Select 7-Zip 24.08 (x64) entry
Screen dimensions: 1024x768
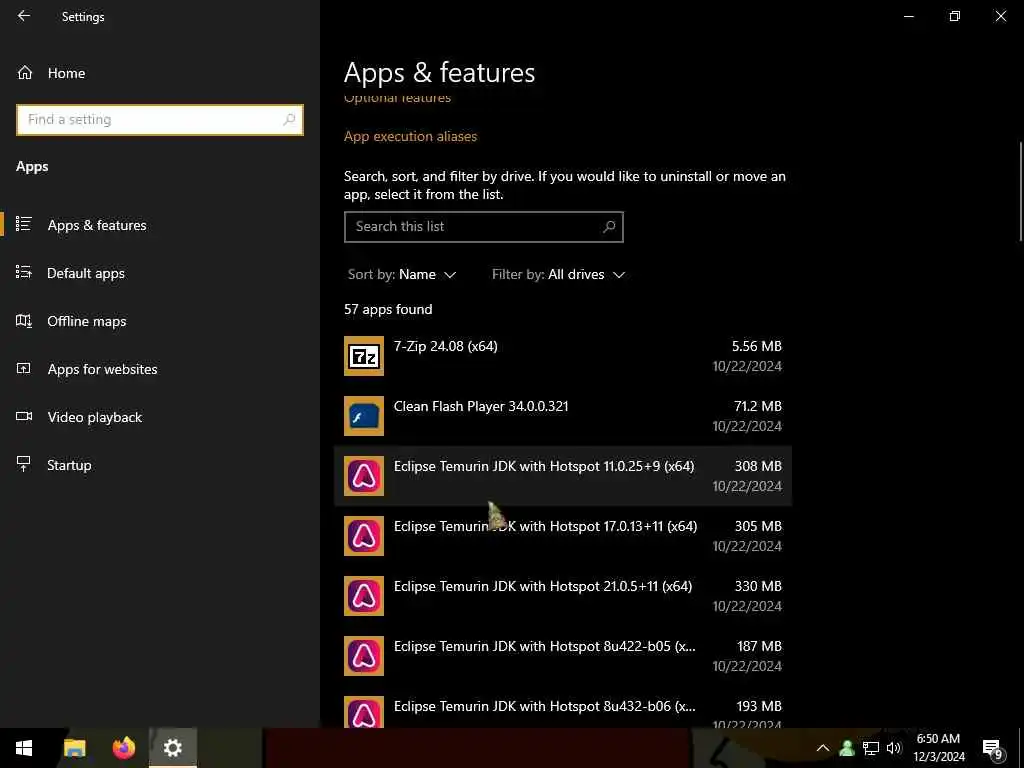(x=563, y=356)
